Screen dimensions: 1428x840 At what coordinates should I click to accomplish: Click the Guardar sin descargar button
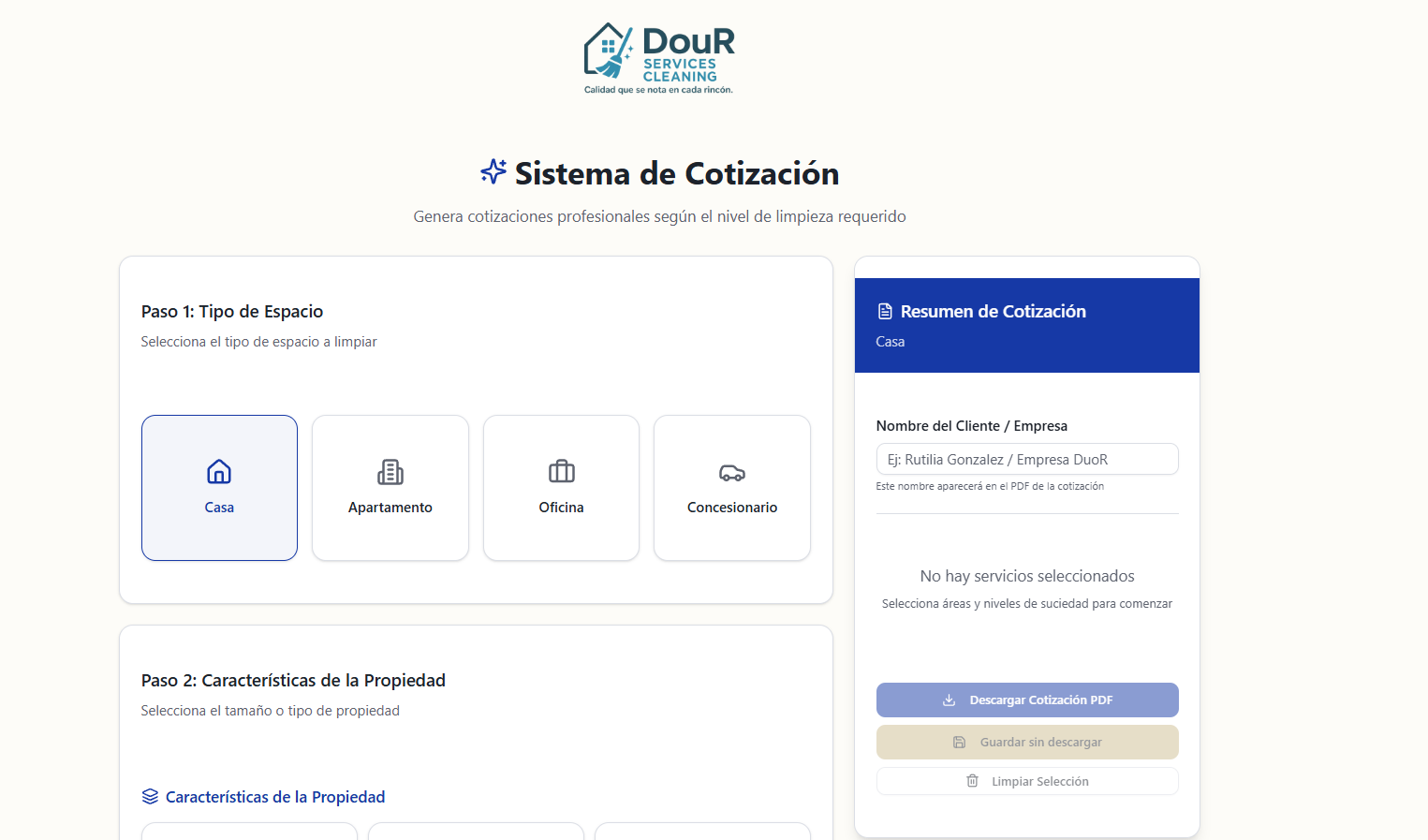point(1027,742)
